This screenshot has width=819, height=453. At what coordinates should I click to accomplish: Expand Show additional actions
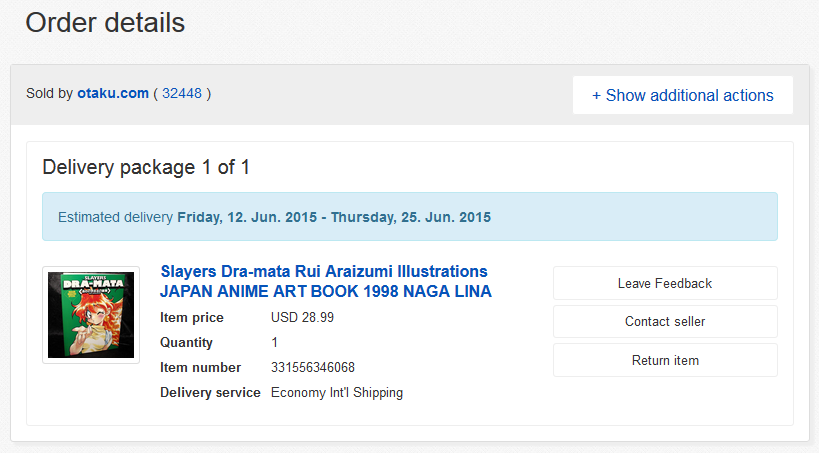682,96
